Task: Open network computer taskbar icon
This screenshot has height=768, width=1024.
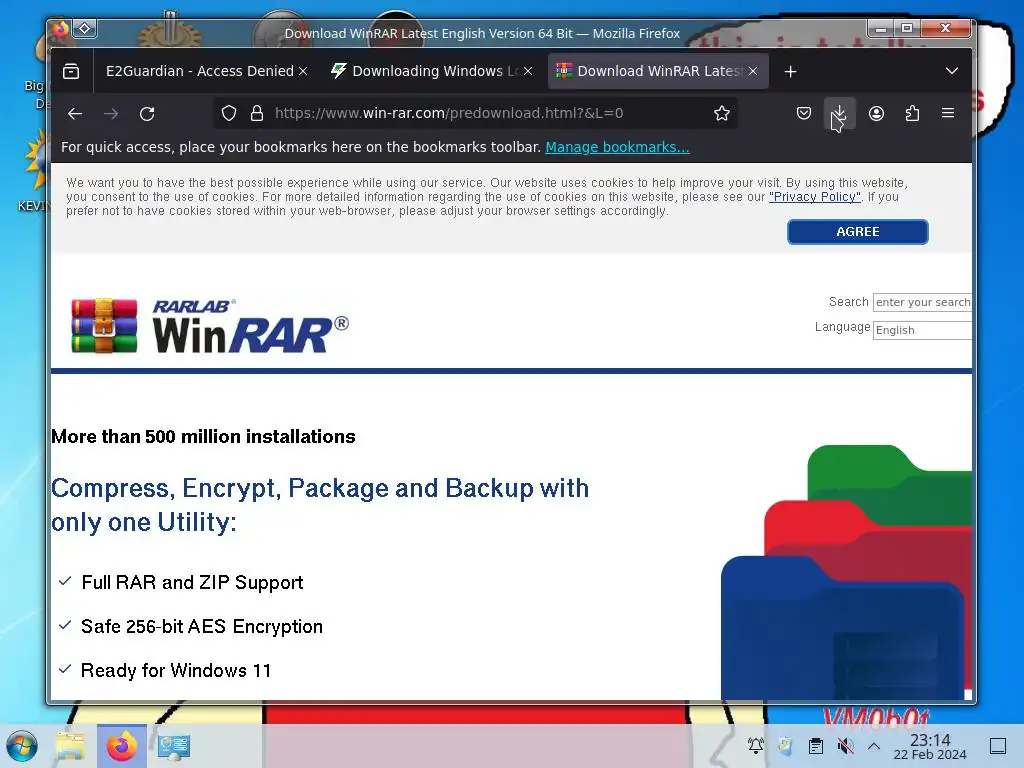Action: (173, 746)
